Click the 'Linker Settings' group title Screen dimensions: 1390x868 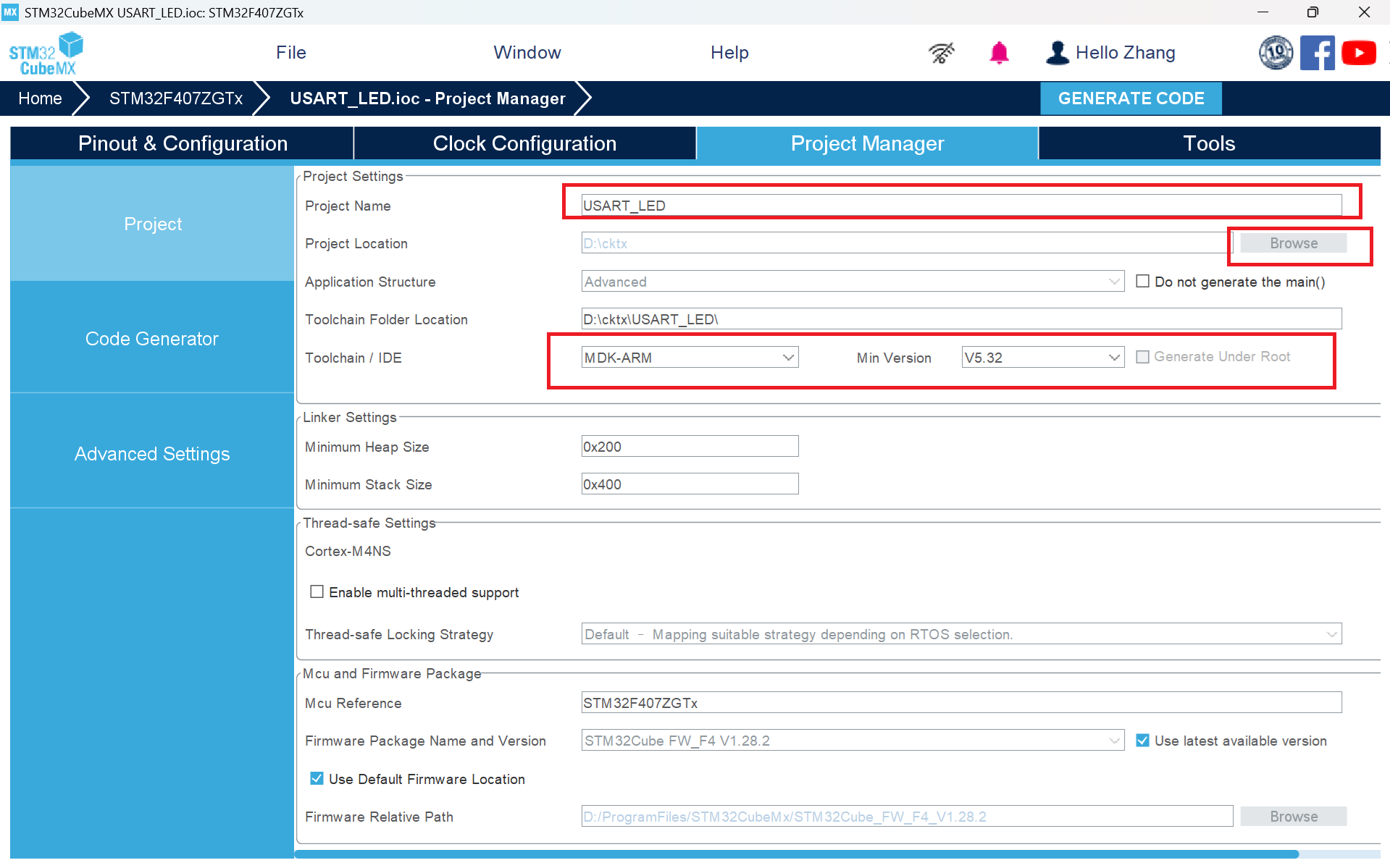tap(350, 417)
